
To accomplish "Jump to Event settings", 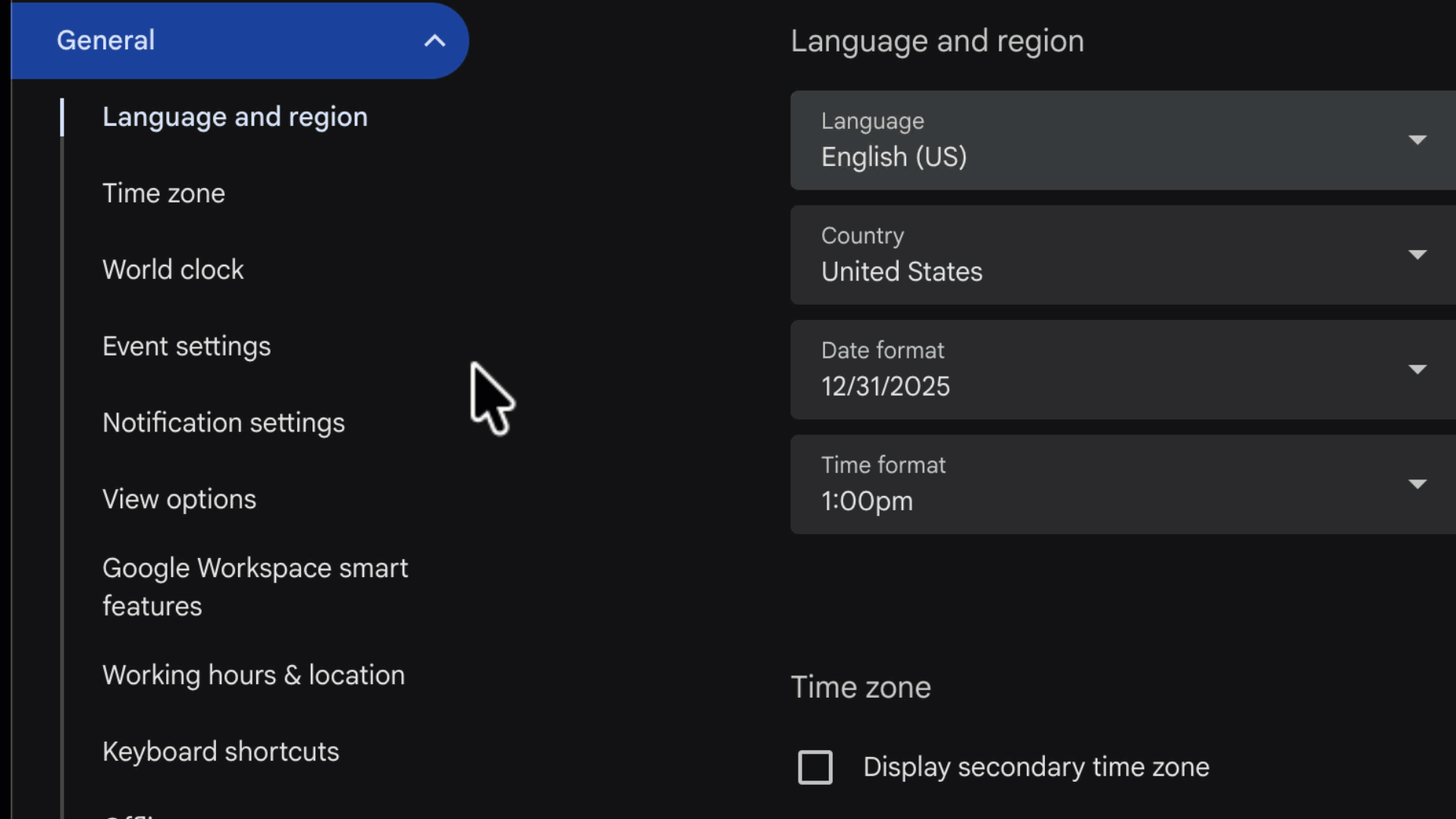I will coord(187,347).
